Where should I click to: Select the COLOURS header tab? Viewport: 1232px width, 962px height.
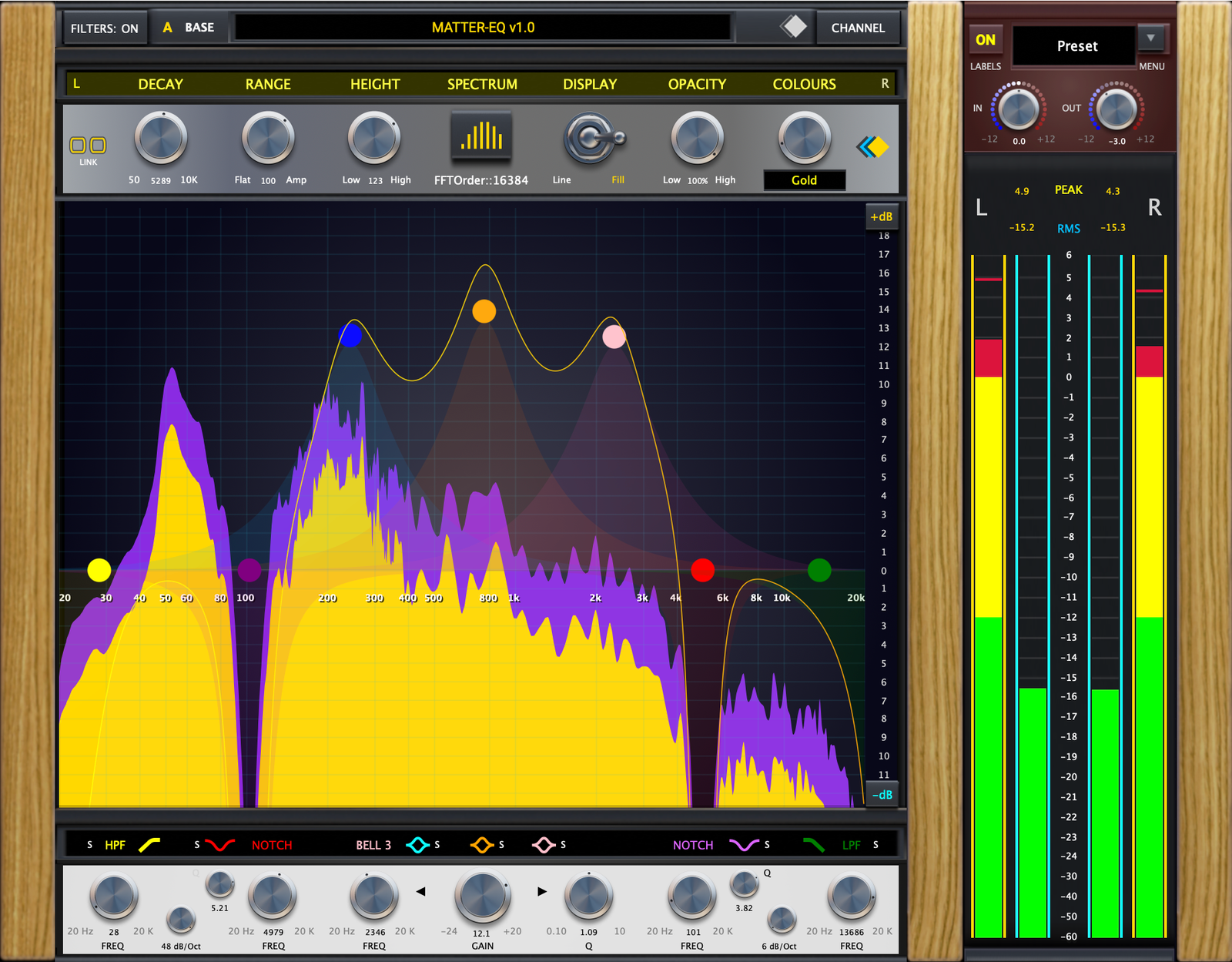[804, 84]
